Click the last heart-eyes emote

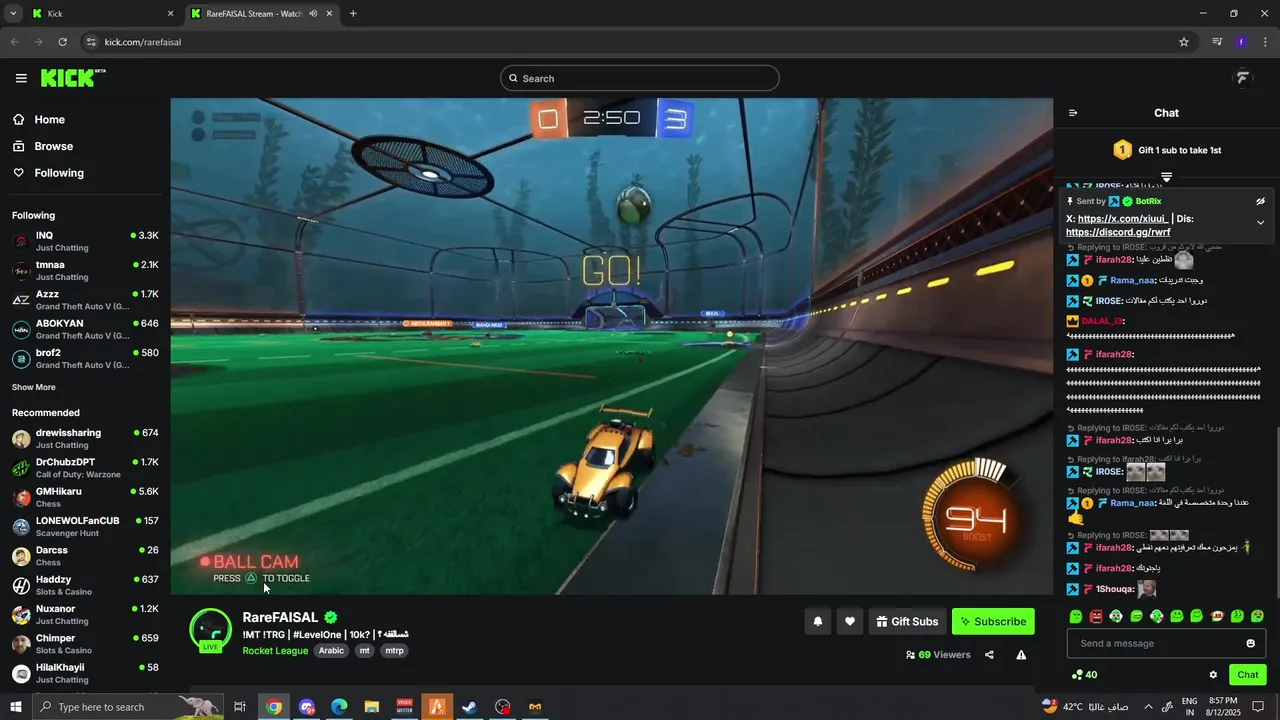pos(1257,617)
